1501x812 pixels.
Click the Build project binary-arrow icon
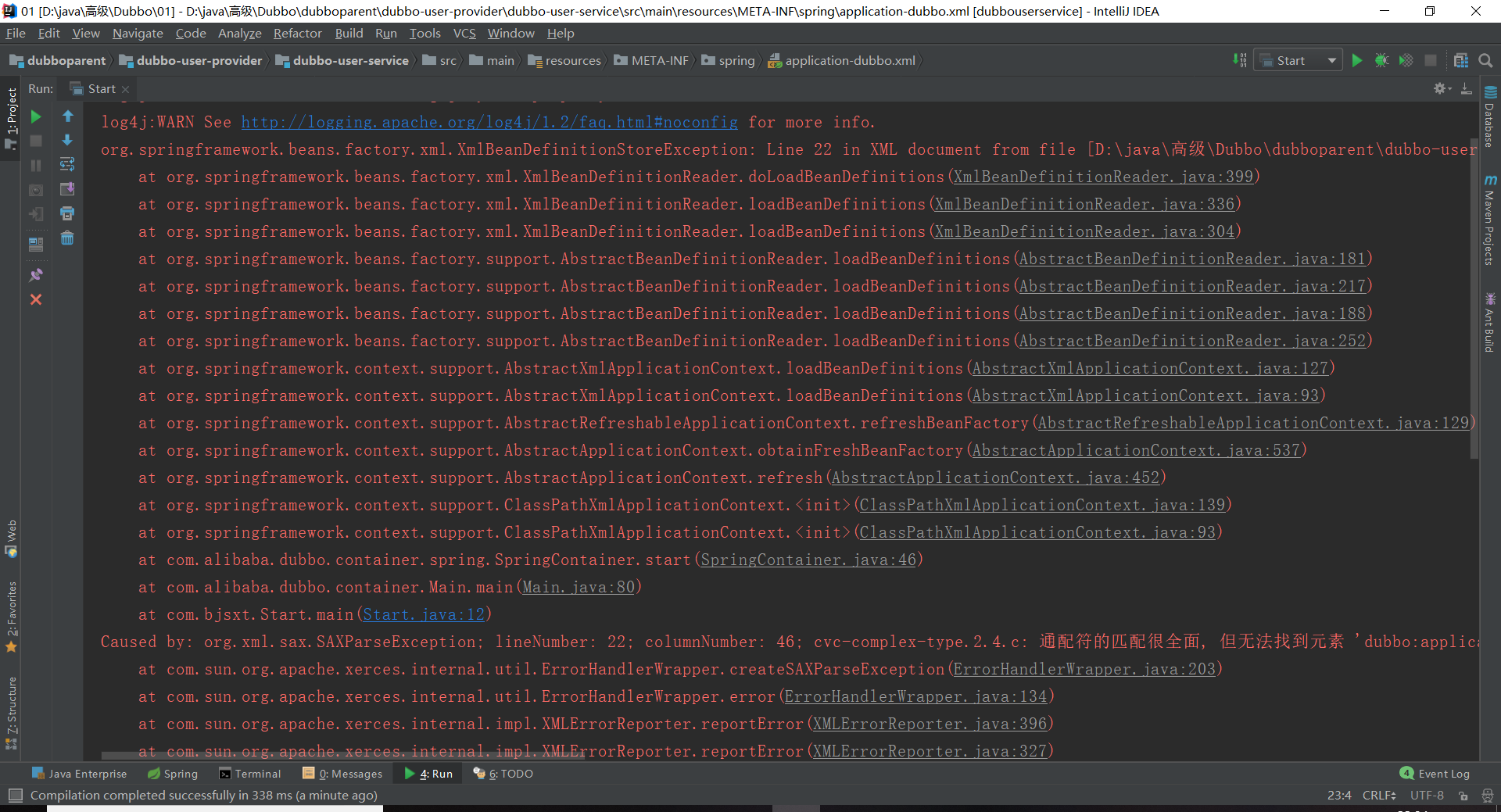click(x=1240, y=60)
